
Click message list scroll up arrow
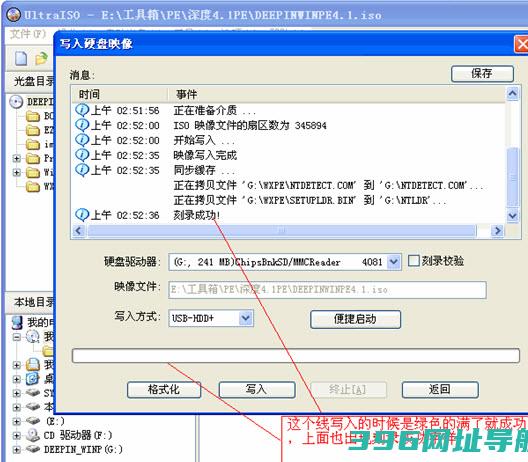tap(513, 93)
